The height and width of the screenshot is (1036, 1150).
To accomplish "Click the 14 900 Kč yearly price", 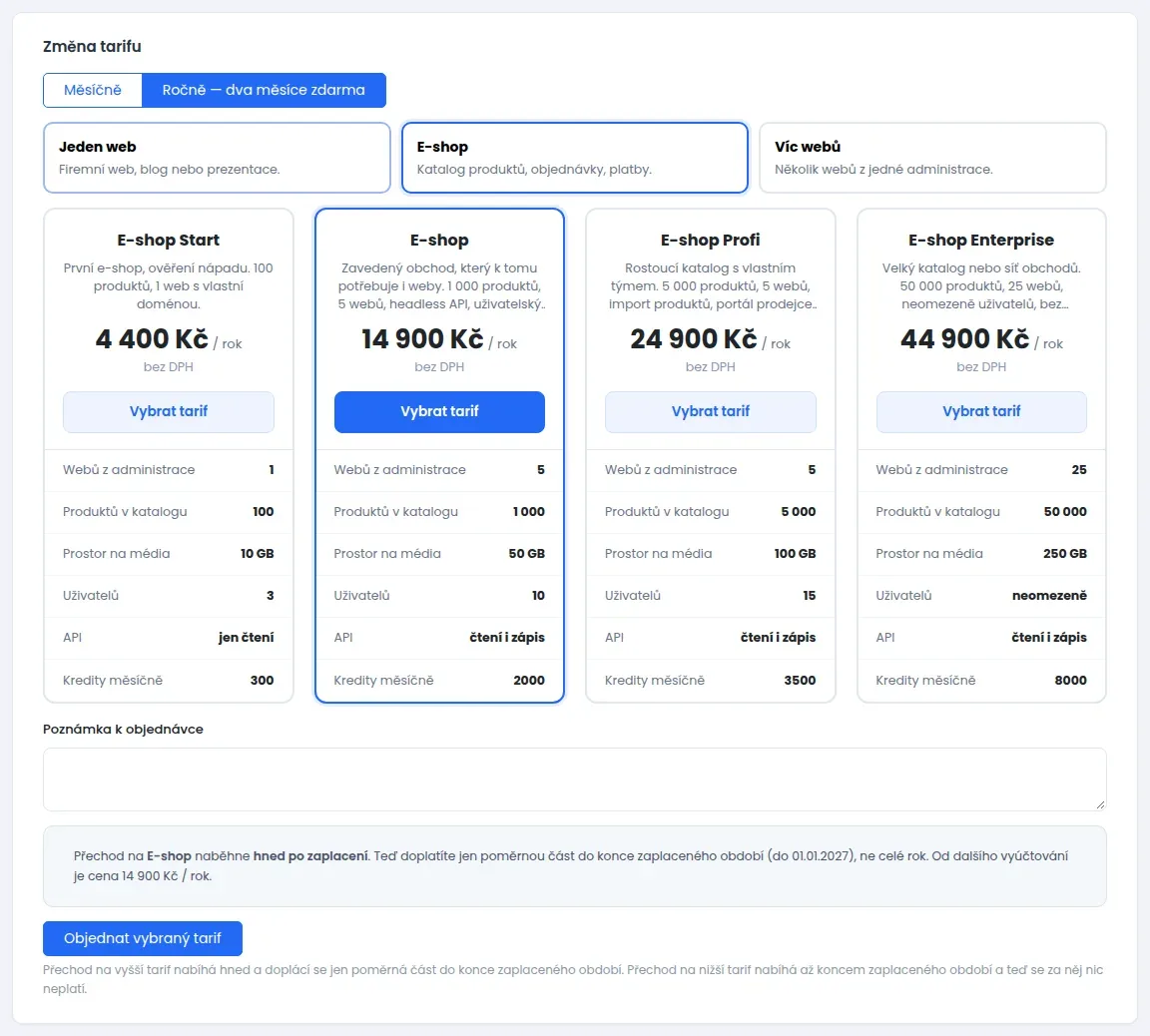I will [422, 338].
